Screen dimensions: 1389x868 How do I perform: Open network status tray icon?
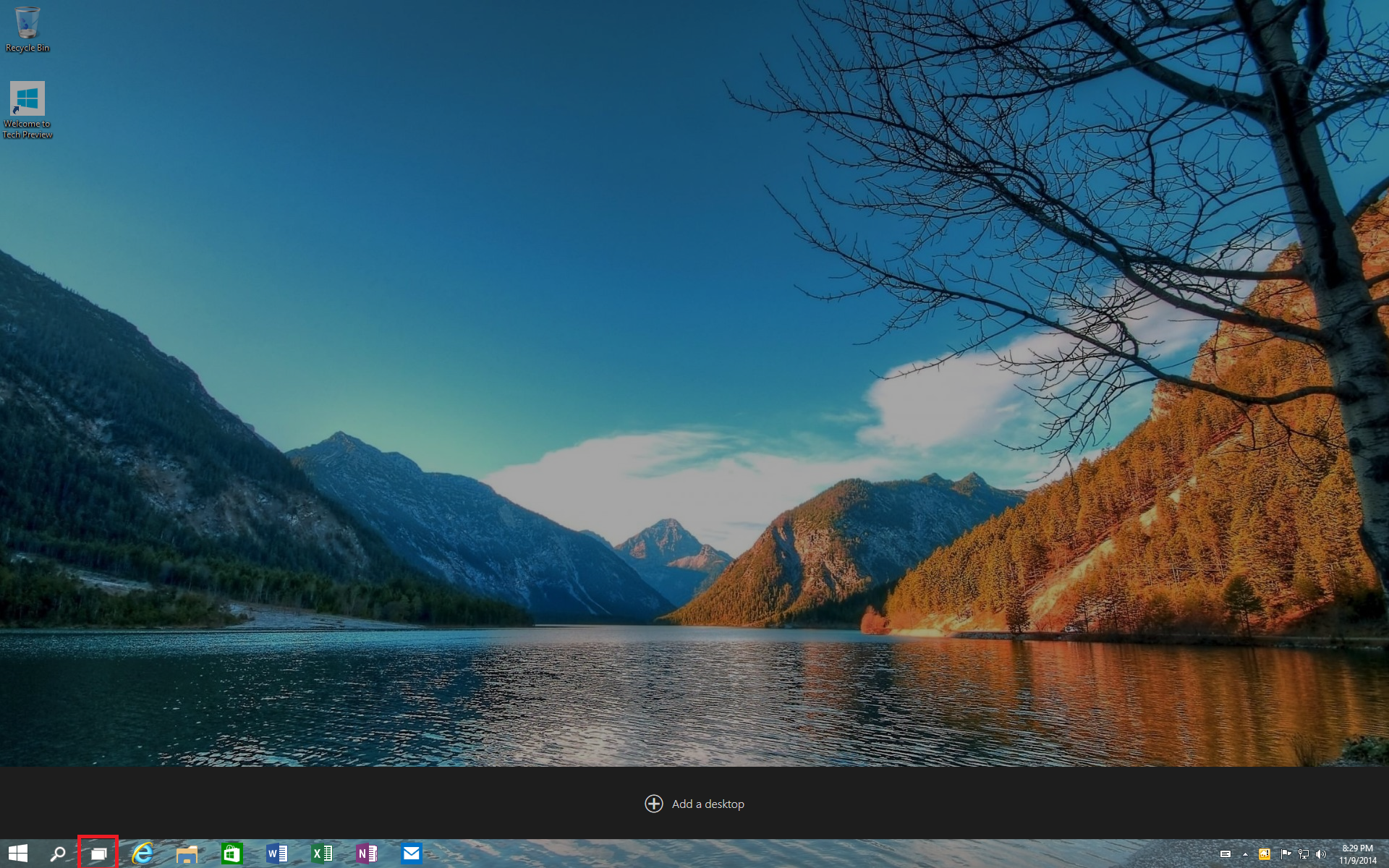pos(1304,854)
